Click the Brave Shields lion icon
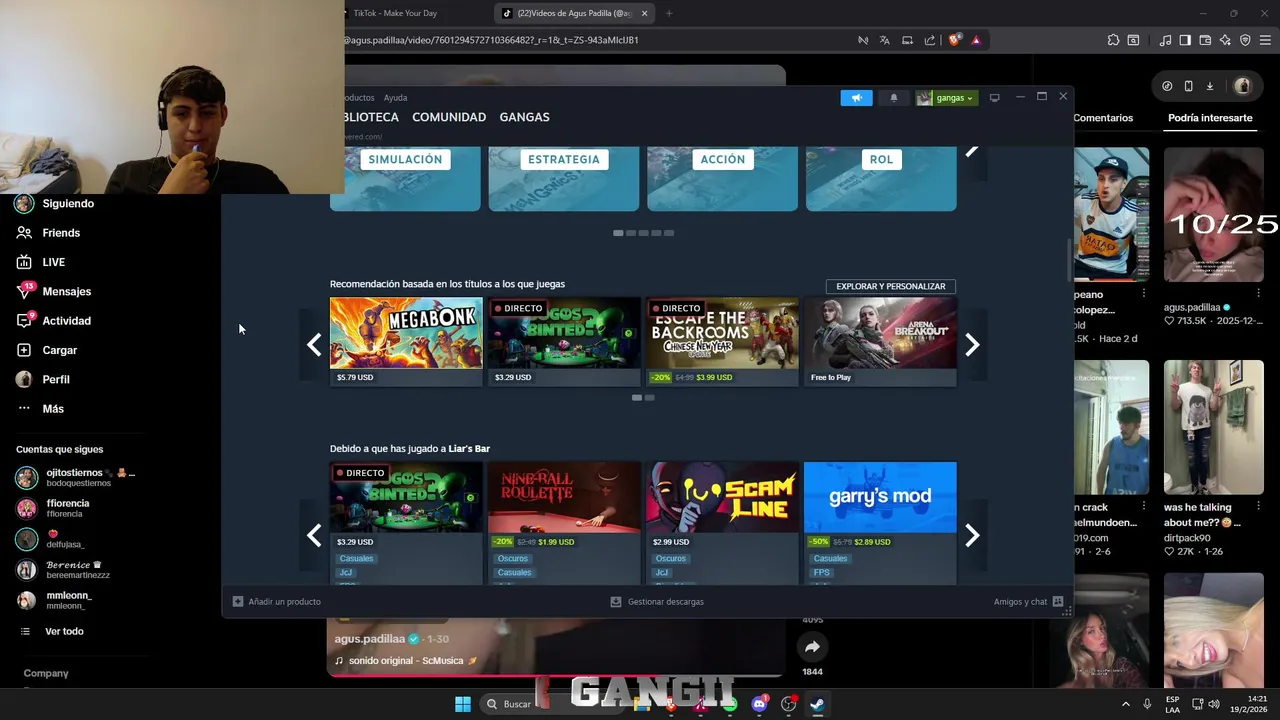This screenshot has width=1280, height=720. pos(954,40)
